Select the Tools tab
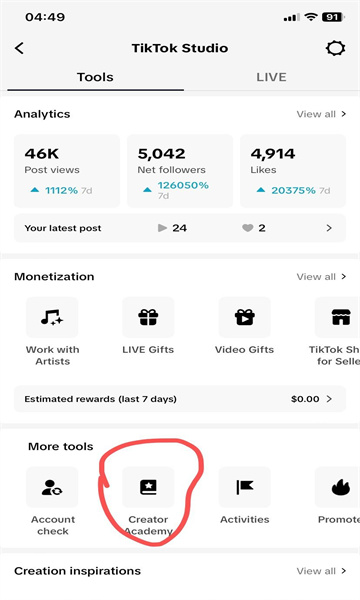360x600 pixels. [x=95, y=77]
